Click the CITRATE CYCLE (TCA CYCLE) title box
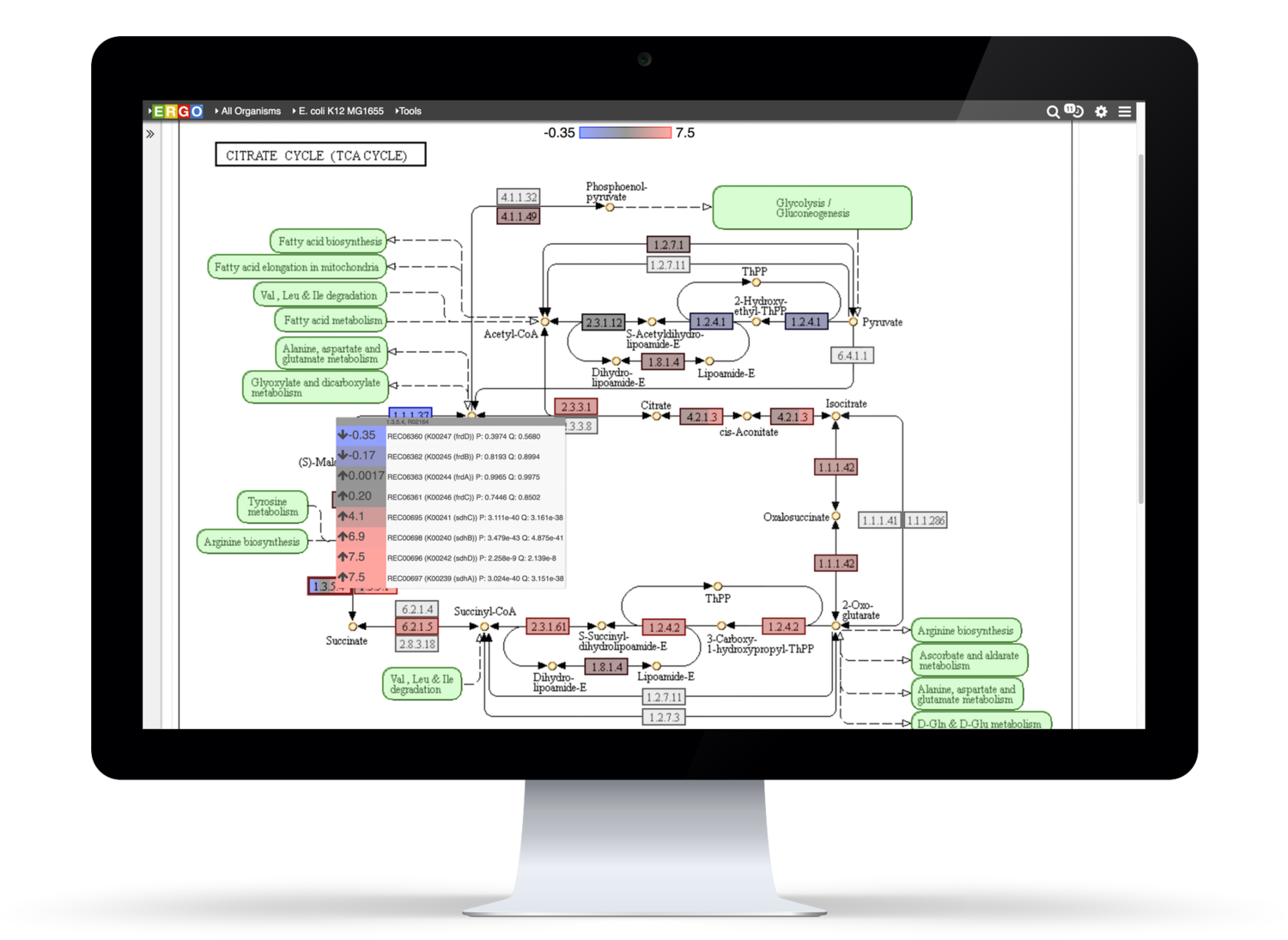 [320, 155]
